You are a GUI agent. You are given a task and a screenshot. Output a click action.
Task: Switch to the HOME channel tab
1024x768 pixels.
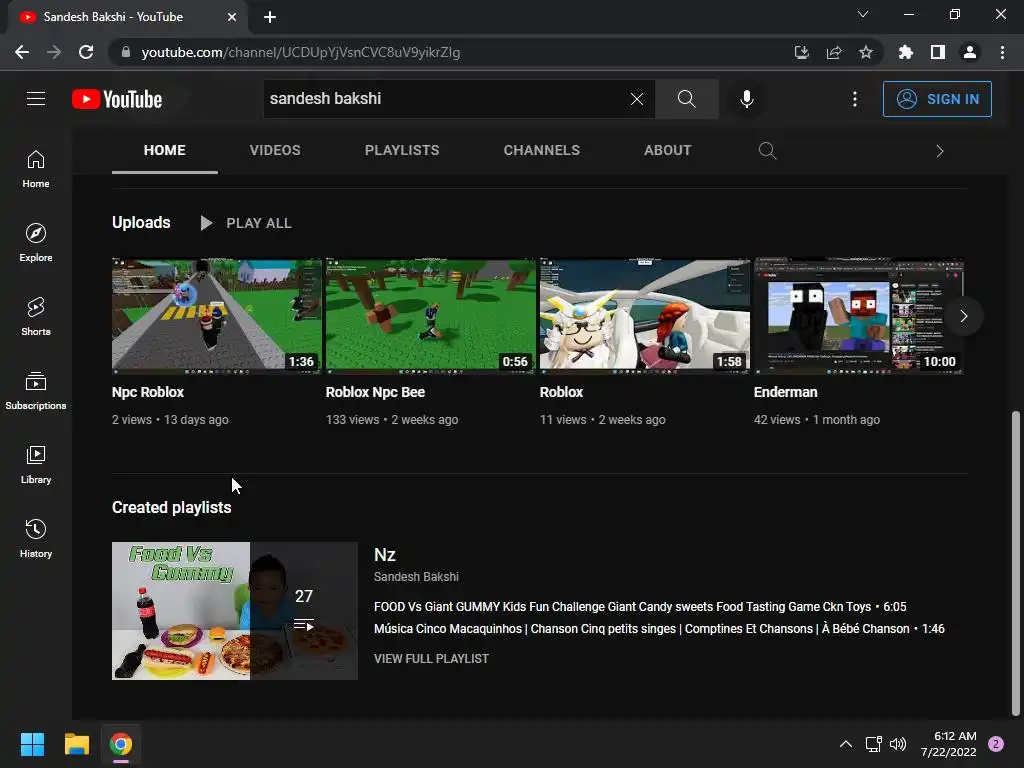[x=165, y=150]
